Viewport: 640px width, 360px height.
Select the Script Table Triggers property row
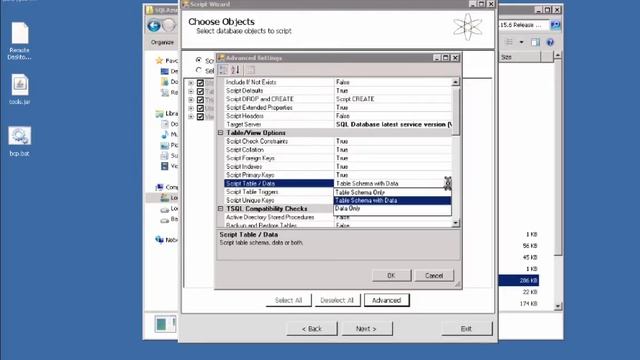(279, 192)
